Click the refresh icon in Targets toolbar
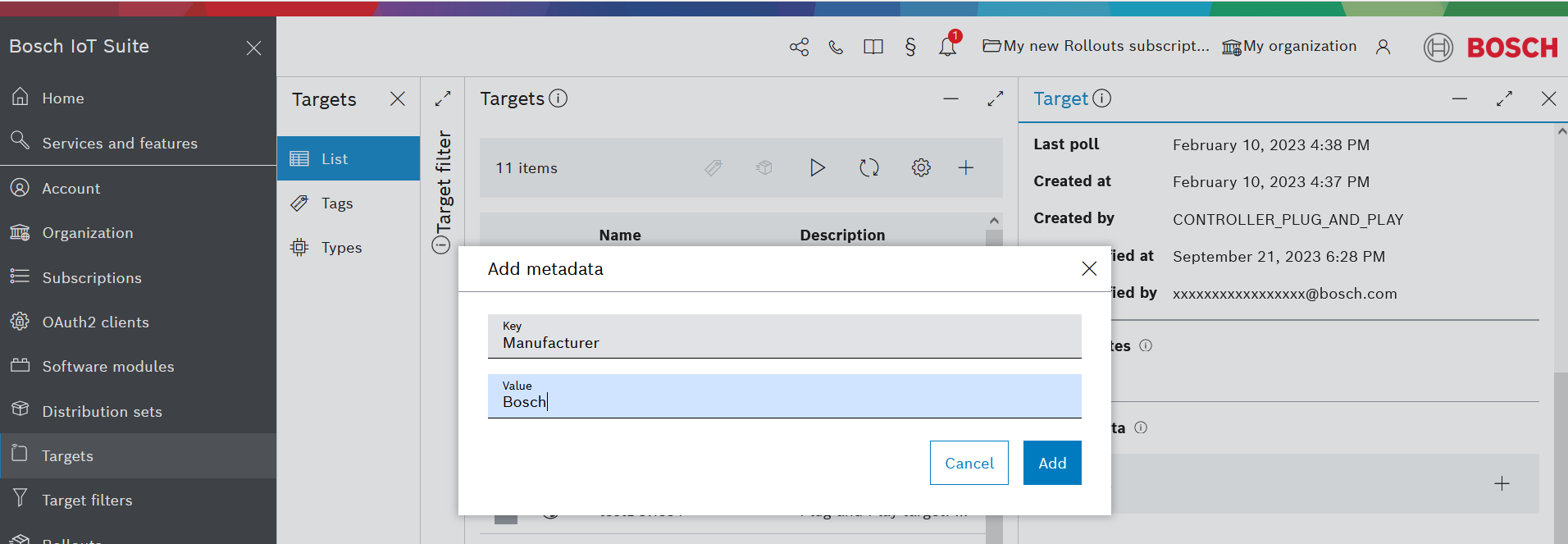Viewport: 1568px width, 544px height. coord(868,167)
